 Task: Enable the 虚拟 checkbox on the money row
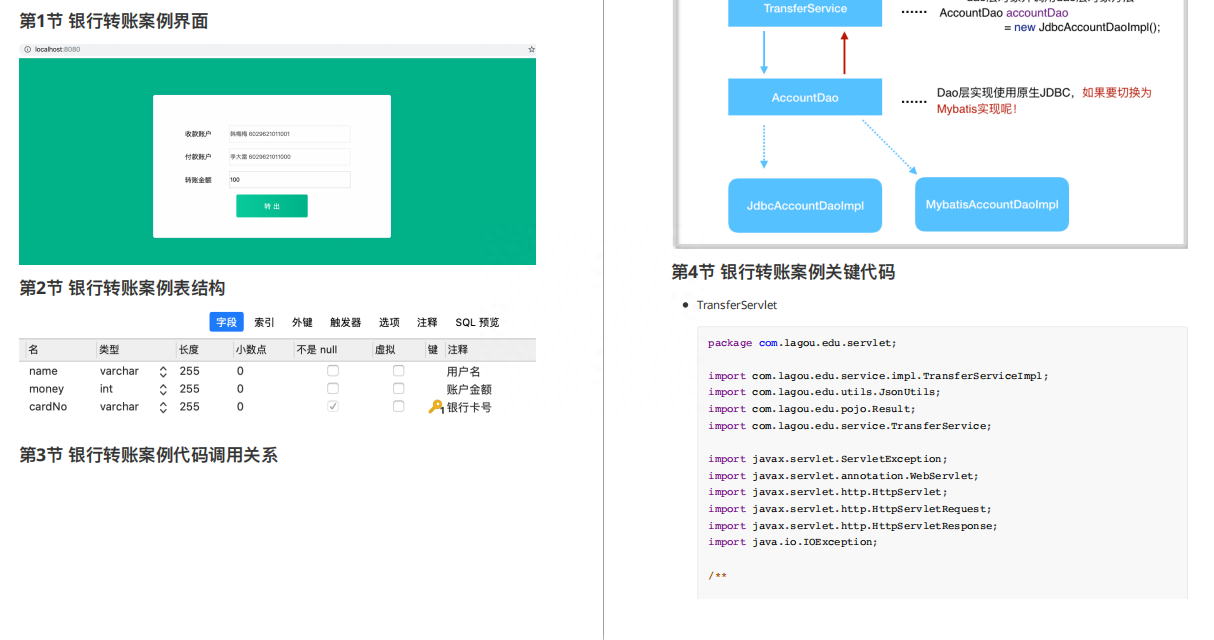398,388
